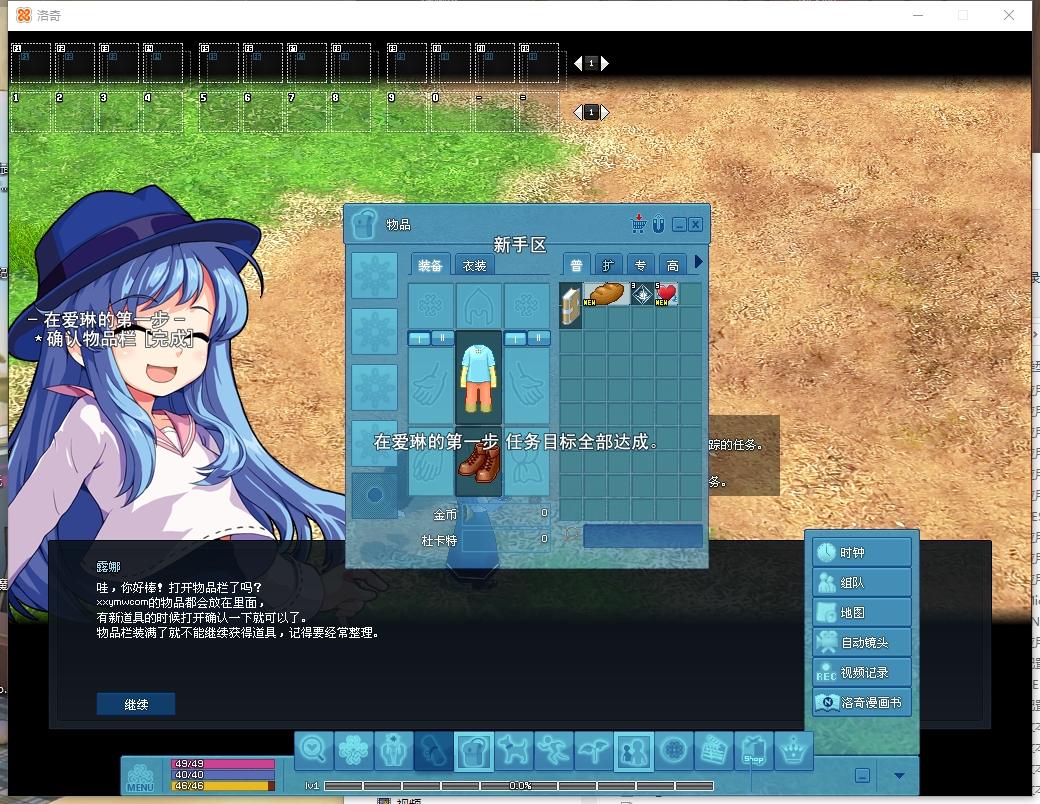Screen dimensions: 1040x804
Task: Toggle left weapon set II
Action: [x=443, y=338]
